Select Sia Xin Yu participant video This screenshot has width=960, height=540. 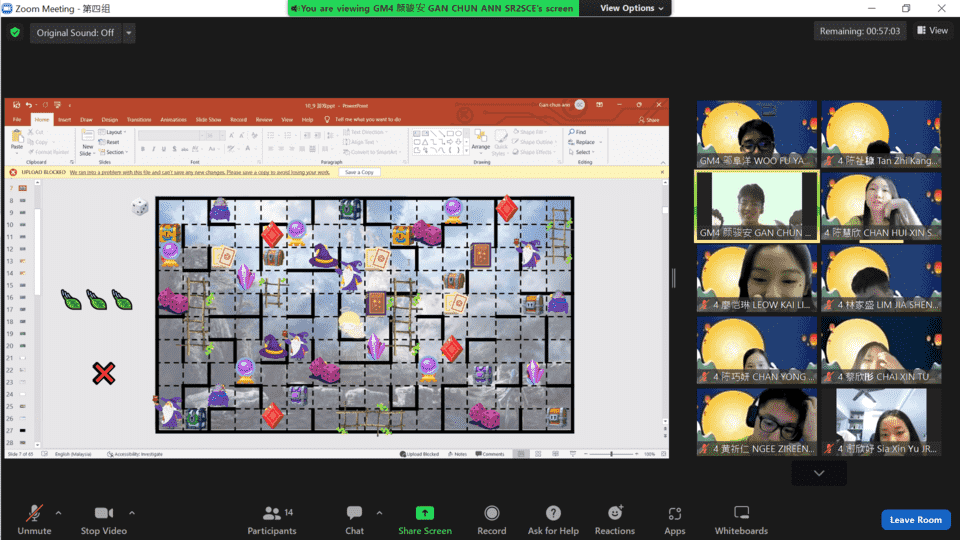coord(881,422)
